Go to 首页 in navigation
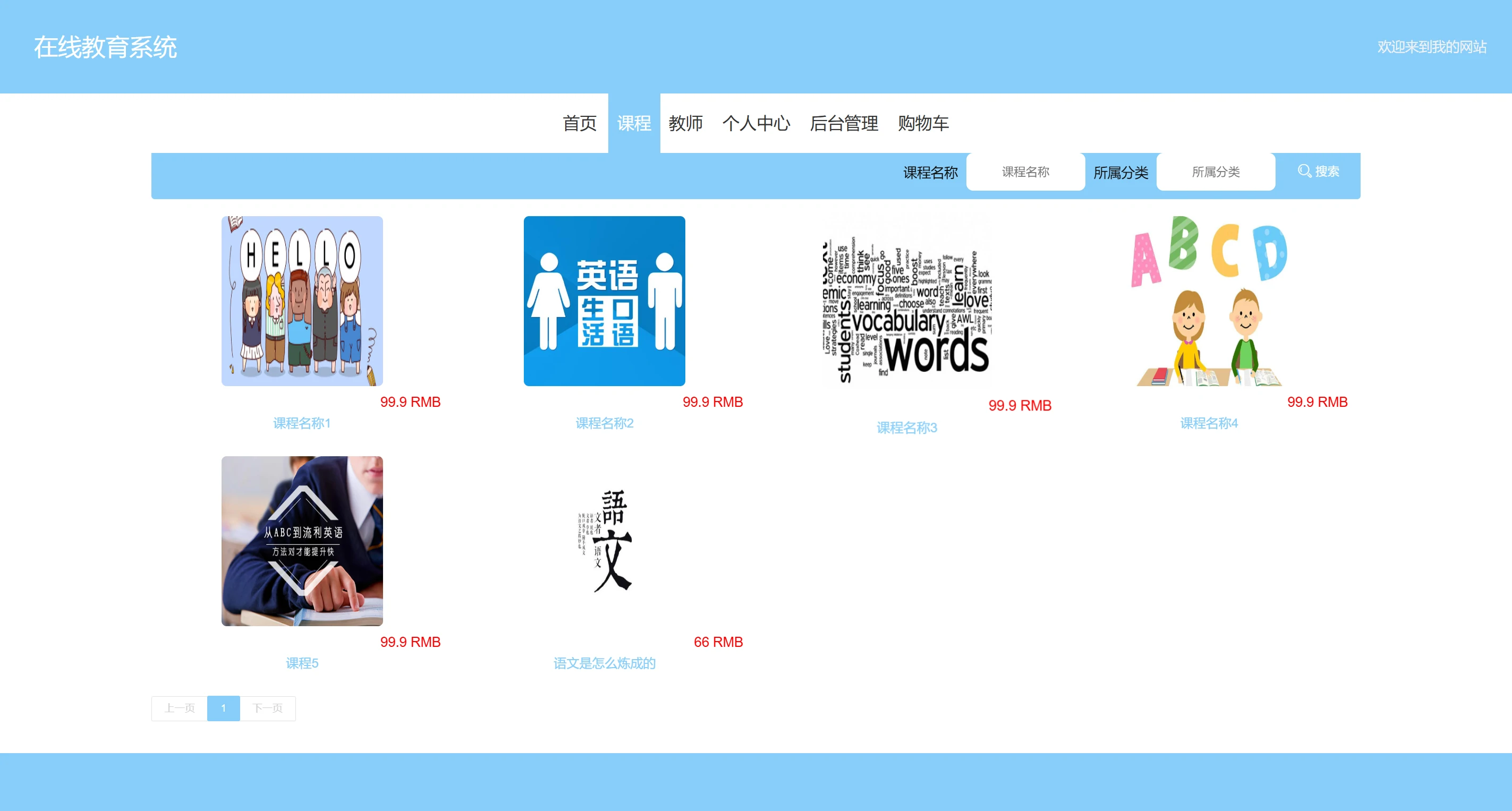The height and width of the screenshot is (811, 1512). point(579,123)
